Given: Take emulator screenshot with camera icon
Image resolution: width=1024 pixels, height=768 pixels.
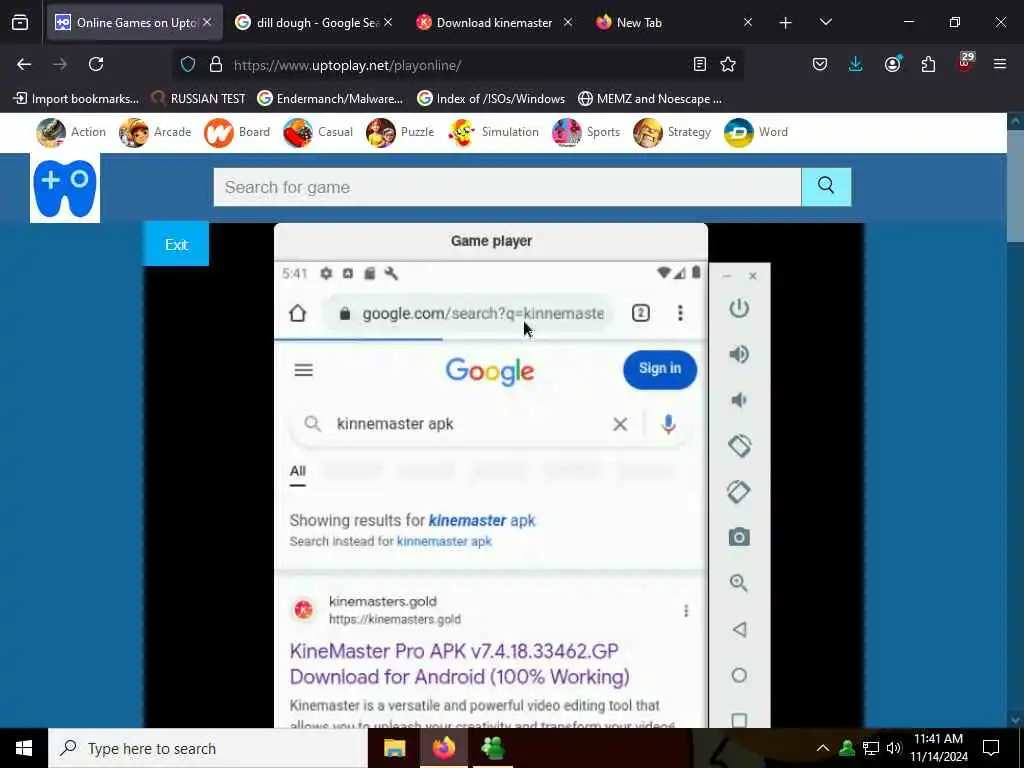Looking at the screenshot, I should pyautogui.click(x=739, y=537).
